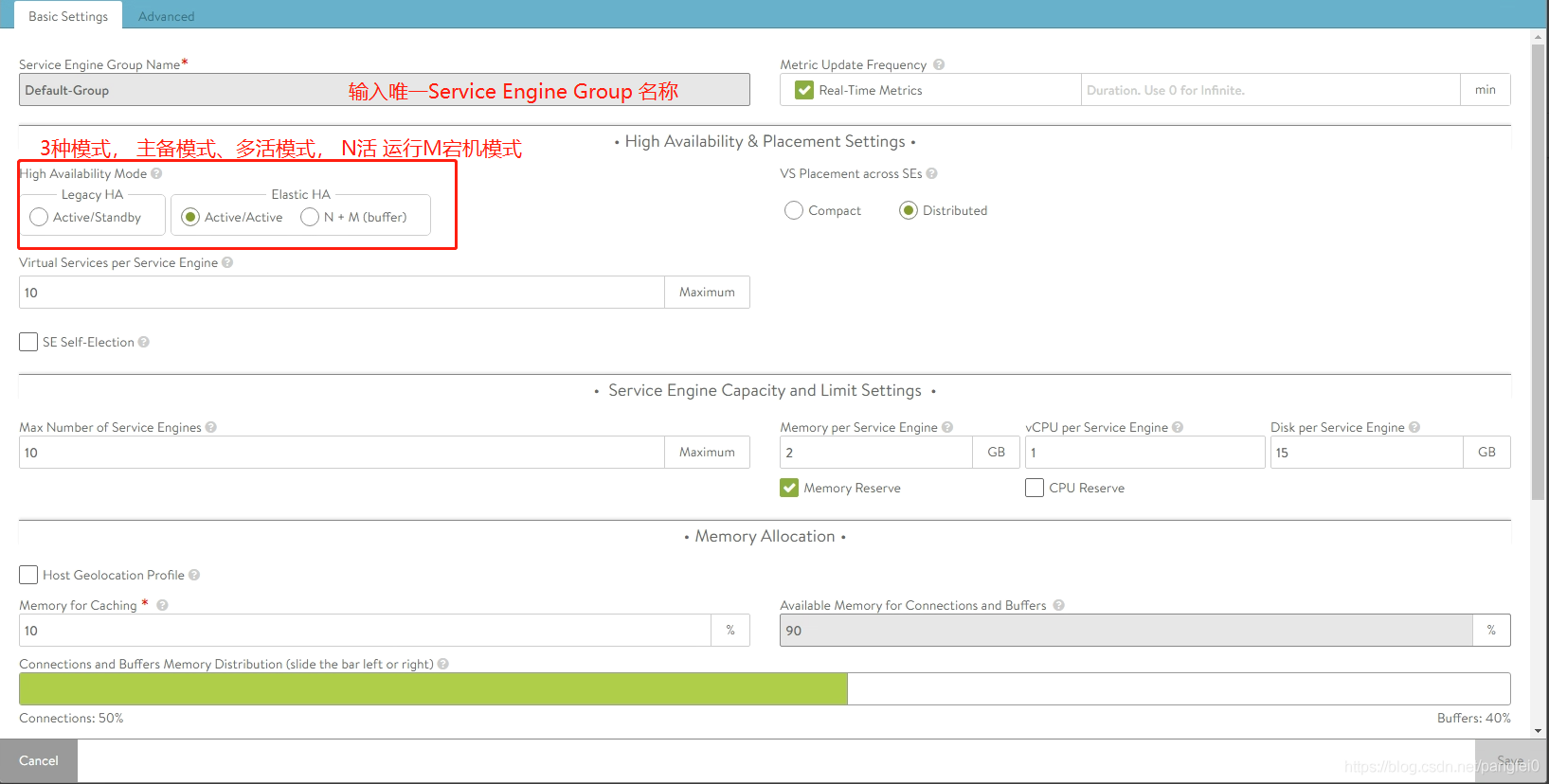This screenshot has width=1549, height=784.
Task: Open help icon beside Metric Update Frequency
Action: [939, 64]
